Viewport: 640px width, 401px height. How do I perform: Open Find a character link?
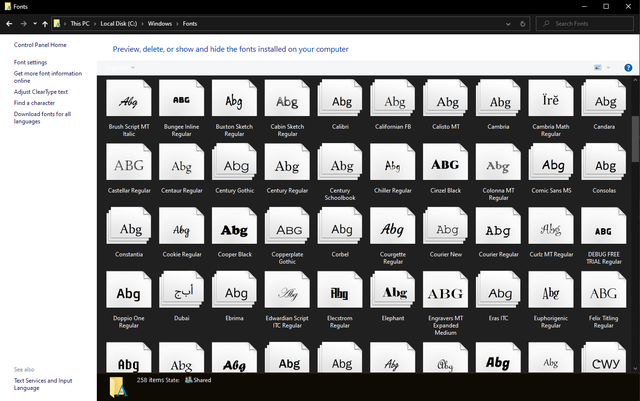[34, 103]
